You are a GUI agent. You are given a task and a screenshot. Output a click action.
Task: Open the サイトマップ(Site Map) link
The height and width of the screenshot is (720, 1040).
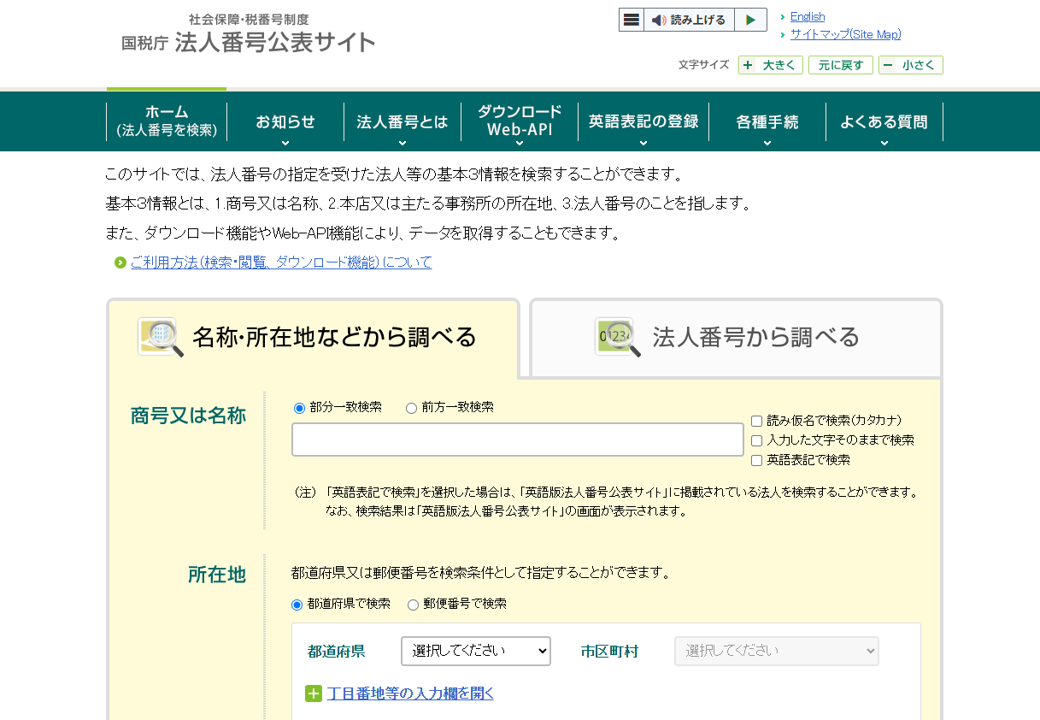click(845, 34)
